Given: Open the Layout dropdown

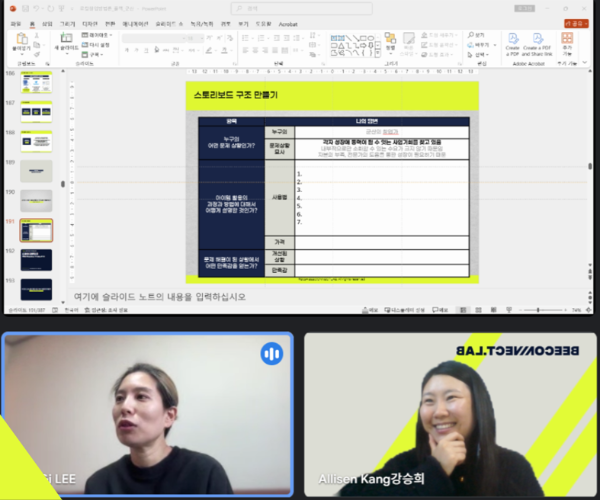Looking at the screenshot, I should (x=97, y=35).
